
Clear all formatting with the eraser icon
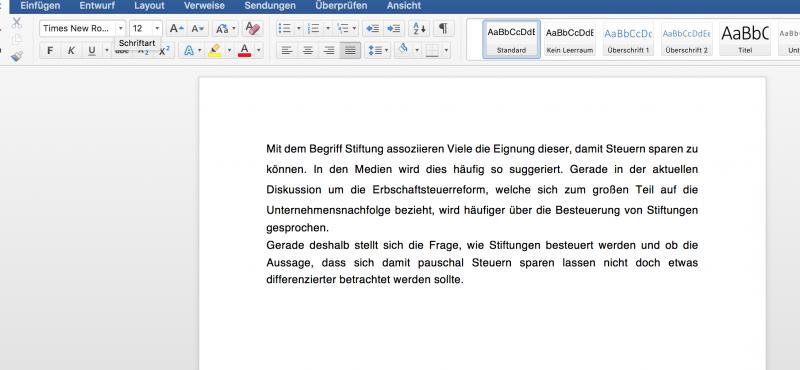coord(252,29)
